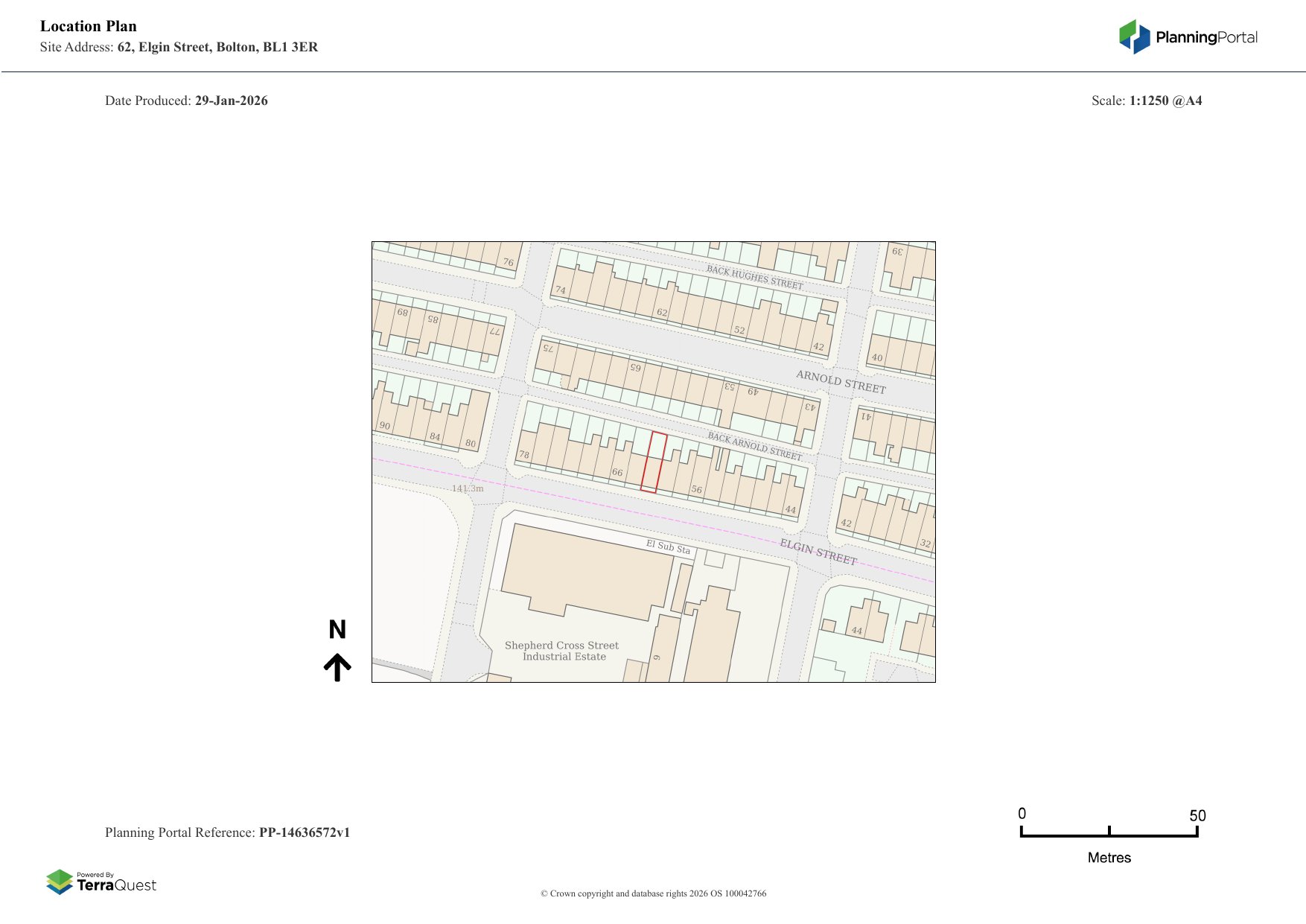Click the "Location Plan" title
This screenshot has height=924, width=1306.
click(x=89, y=26)
